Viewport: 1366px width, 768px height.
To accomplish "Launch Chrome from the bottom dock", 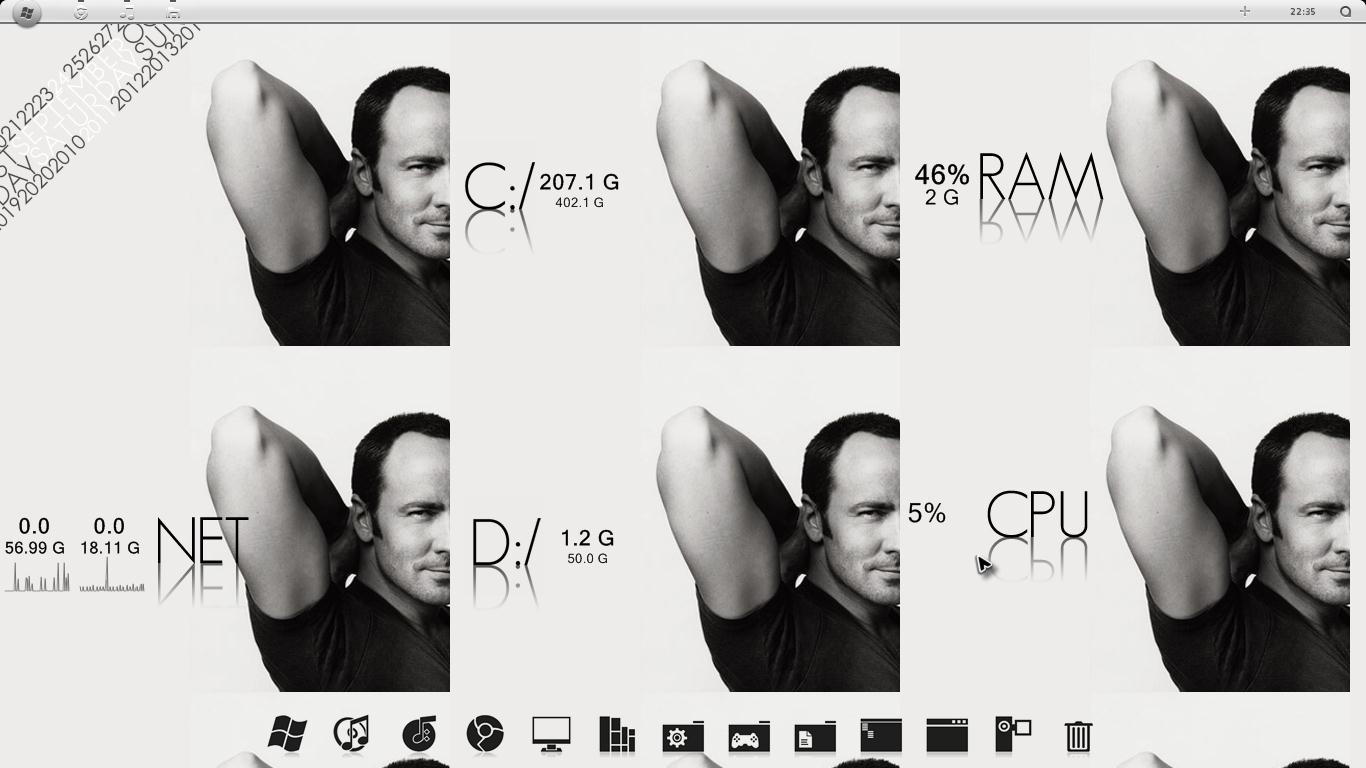I will [x=485, y=734].
